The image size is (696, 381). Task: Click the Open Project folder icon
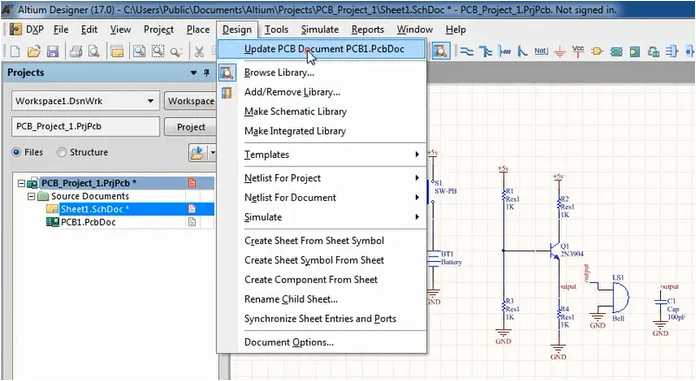[x=117, y=52]
